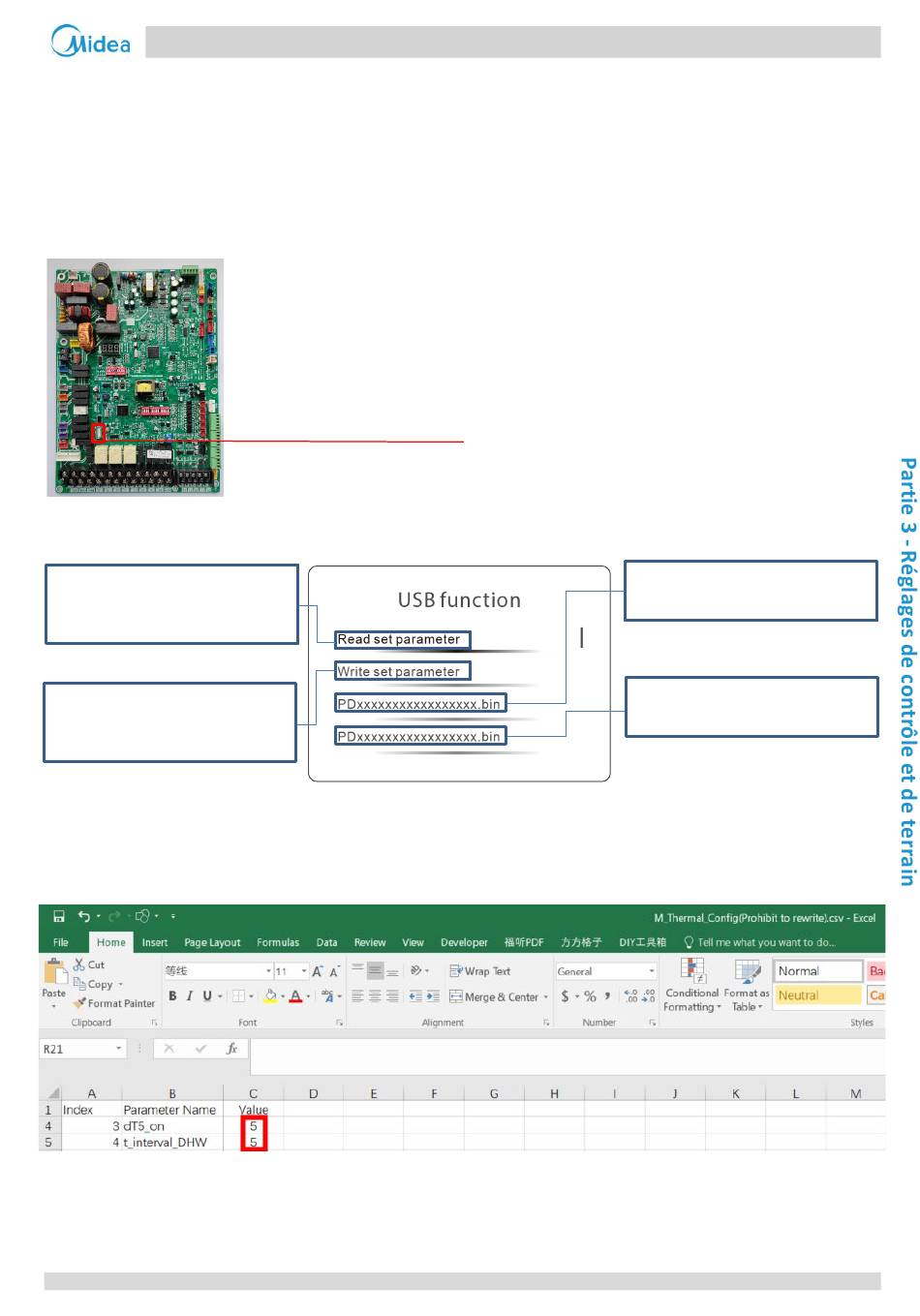920x1316 pixels.
Task: Click the Comma Style icon
Action: pos(607,995)
